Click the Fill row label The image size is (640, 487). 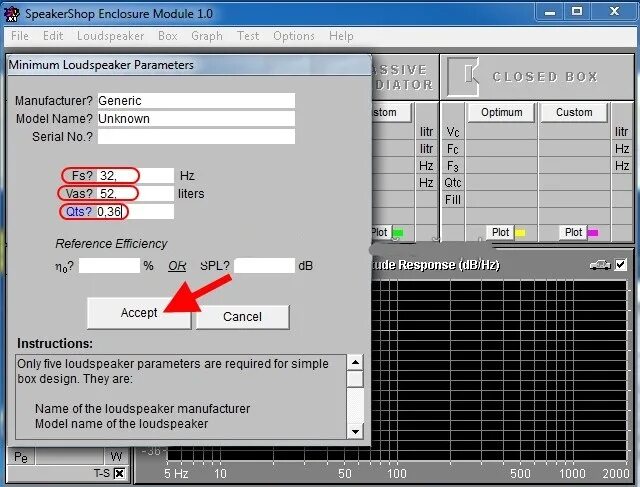pyautogui.click(x=453, y=200)
